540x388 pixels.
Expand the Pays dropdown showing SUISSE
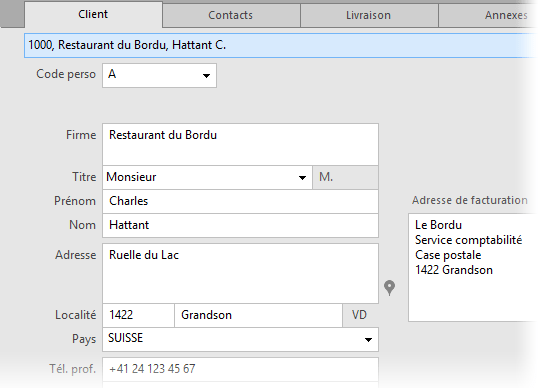pyautogui.click(x=368, y=340)
